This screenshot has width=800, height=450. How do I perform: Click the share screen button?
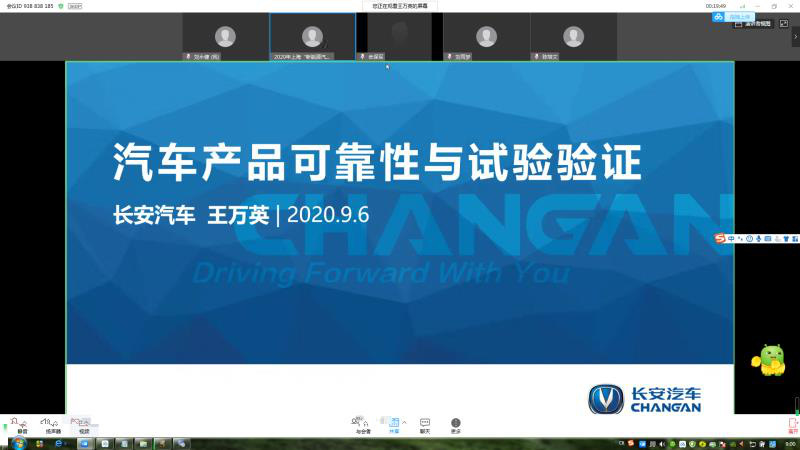[x=394, y=425]
